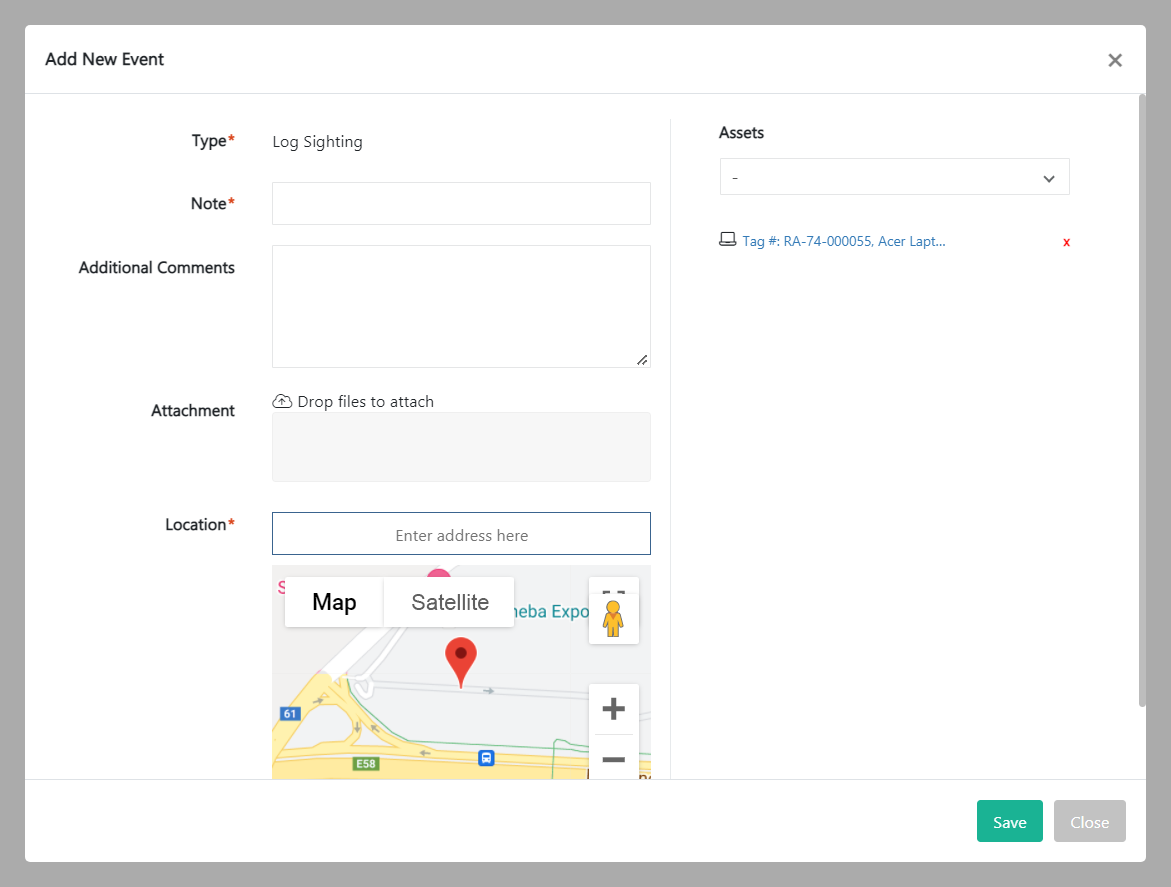Save the new event
Screen dimensions: 1171x887
pyautogui.click(x=1009, y=821)
